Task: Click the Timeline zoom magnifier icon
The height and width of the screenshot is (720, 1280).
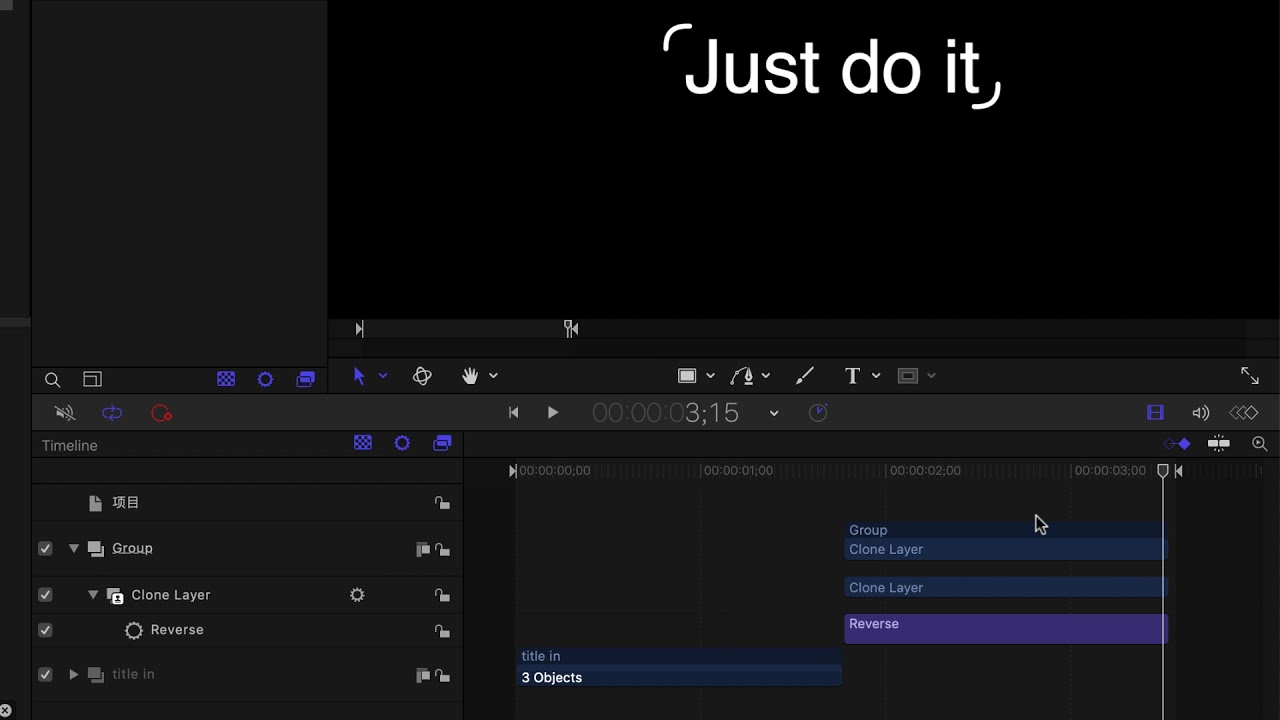Action: click(1260, 444)
